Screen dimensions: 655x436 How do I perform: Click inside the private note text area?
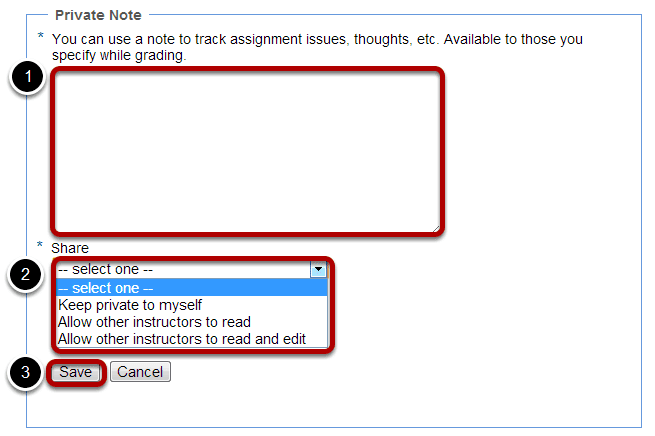247,152
